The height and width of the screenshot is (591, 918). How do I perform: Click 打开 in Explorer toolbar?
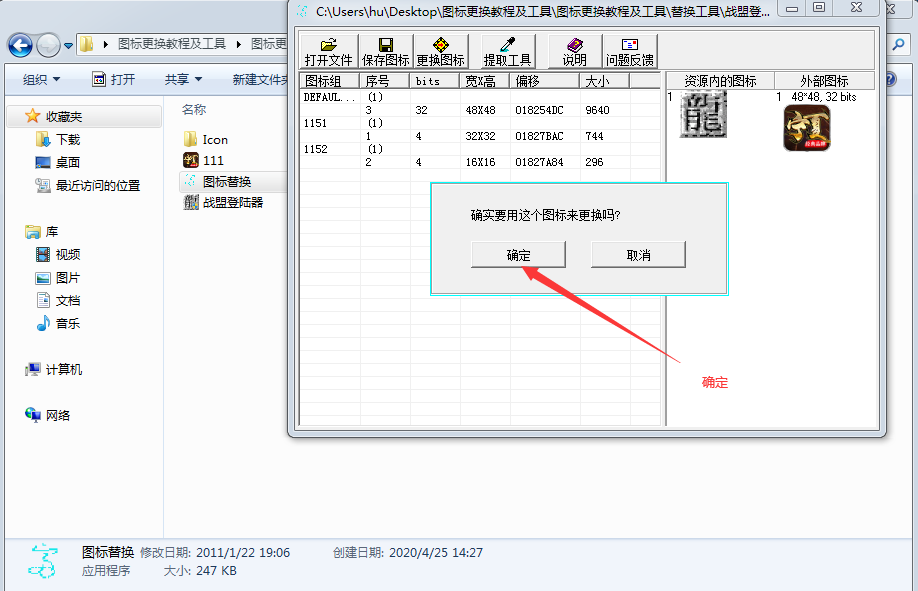tap(114, 79)
